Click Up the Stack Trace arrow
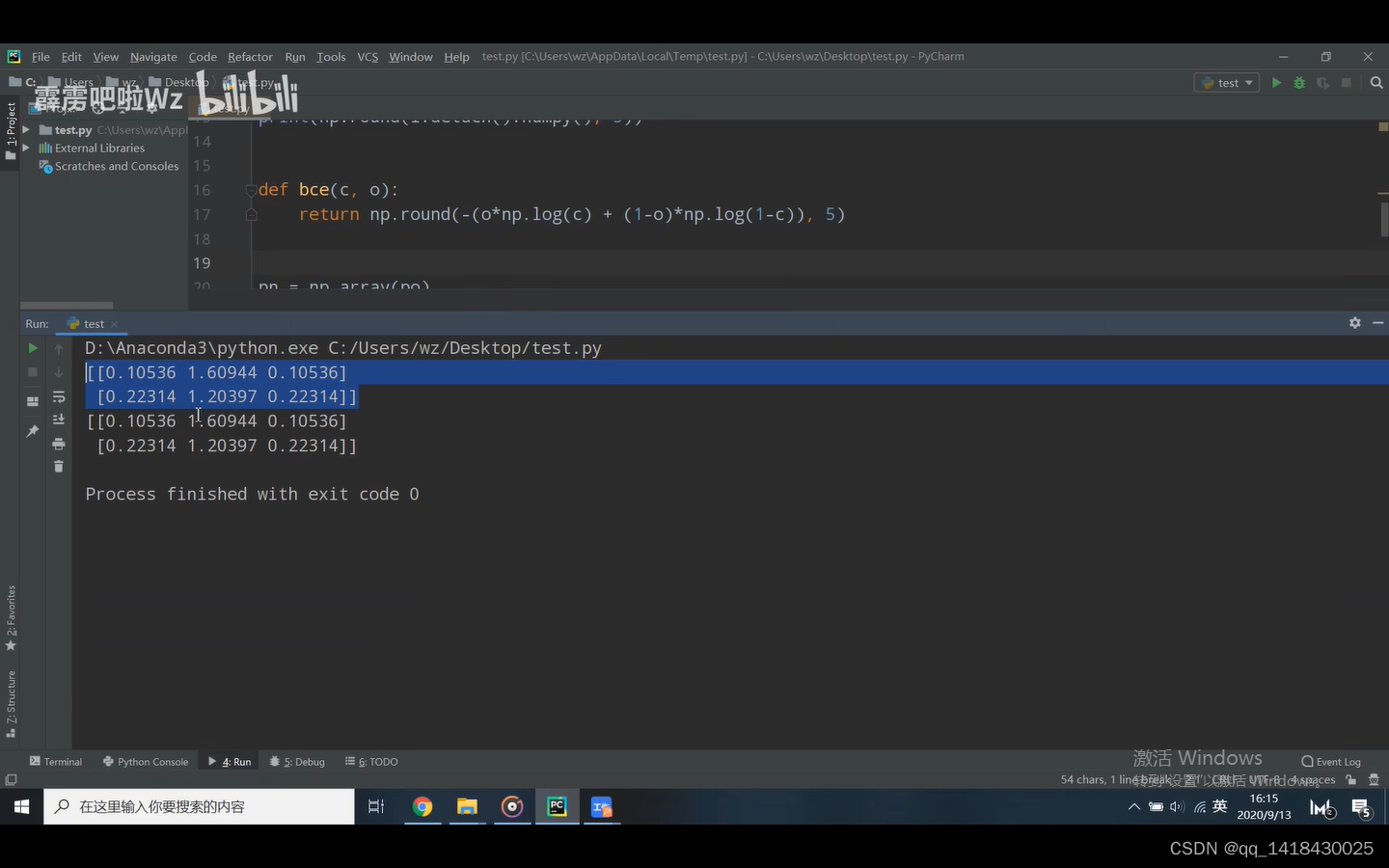Screen dimensions: 1389x868 tap(59, 348)
